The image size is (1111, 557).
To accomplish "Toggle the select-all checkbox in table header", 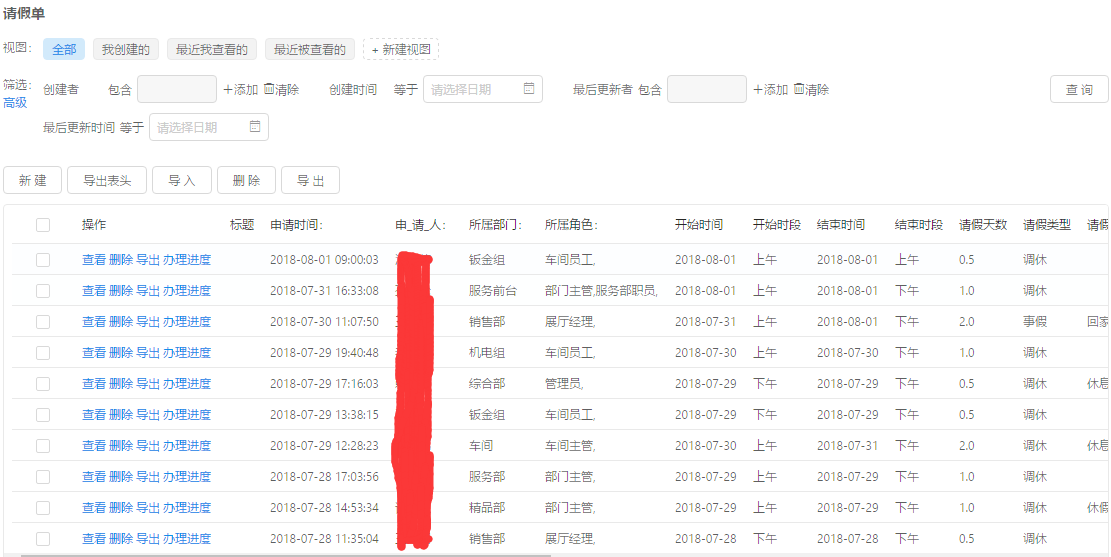I will coord(43,225).
